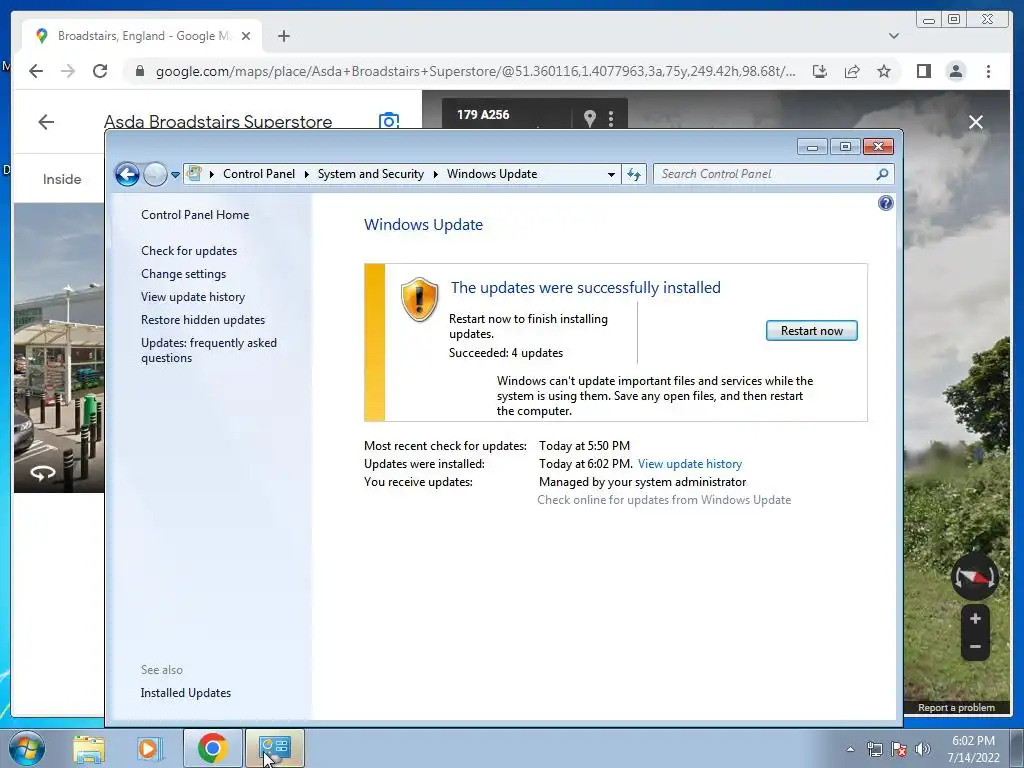Select the Control Panel breadcrumb segment
The height and width of the screenshot is (768, 1024).
[259, 174]
